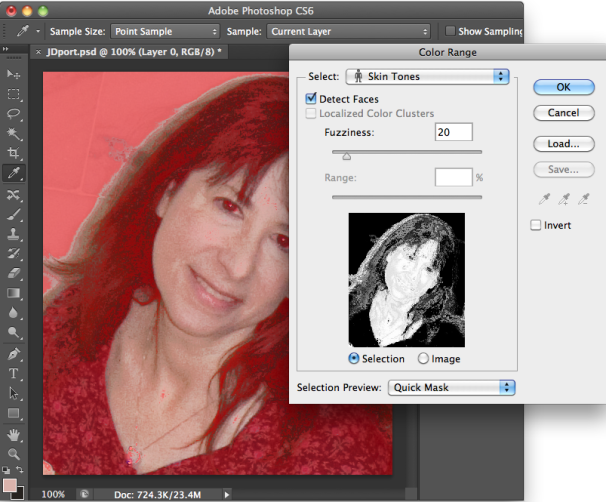Select the Gradient tool
Viewport: 606px width, 502px height.
coord(14,294)
